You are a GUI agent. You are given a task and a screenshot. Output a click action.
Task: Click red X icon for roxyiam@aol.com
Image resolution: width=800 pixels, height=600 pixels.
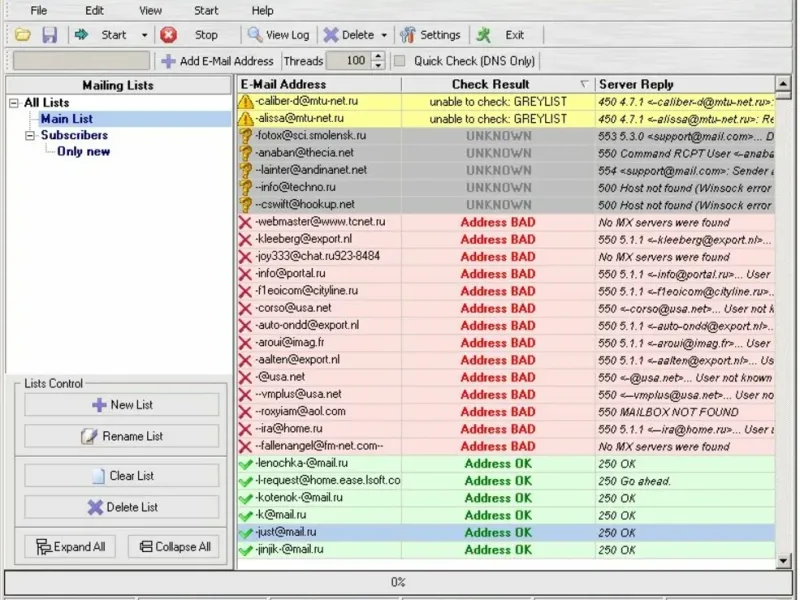coord(245,412)
